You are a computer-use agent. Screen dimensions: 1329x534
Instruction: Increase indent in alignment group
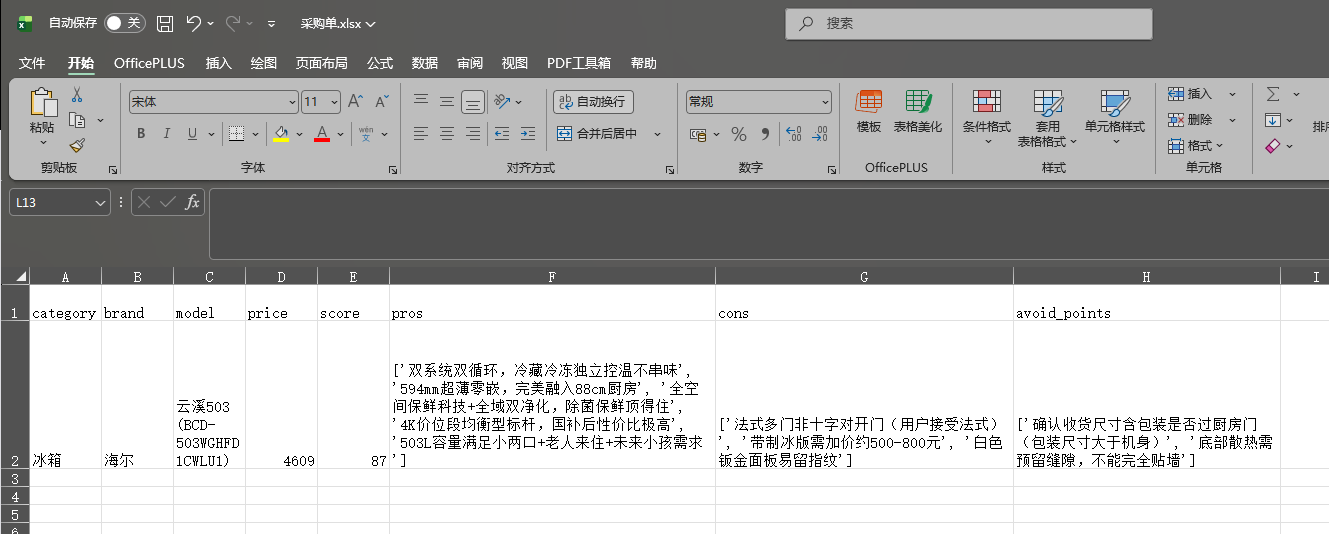click(x=527, y=133)
